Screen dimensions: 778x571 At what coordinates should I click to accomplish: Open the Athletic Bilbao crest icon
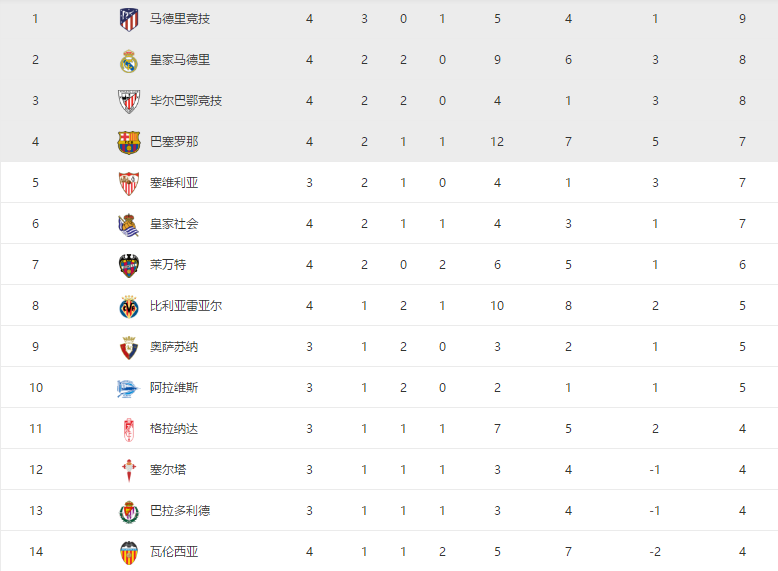129,101
